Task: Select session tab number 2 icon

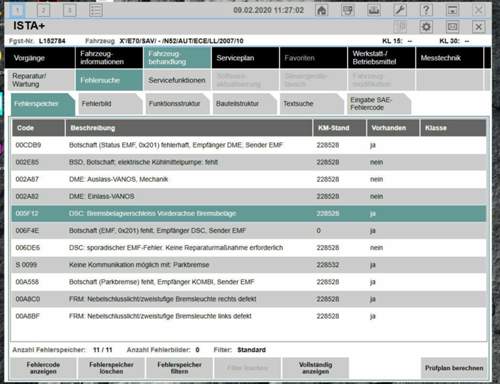Action: [43, 10]
